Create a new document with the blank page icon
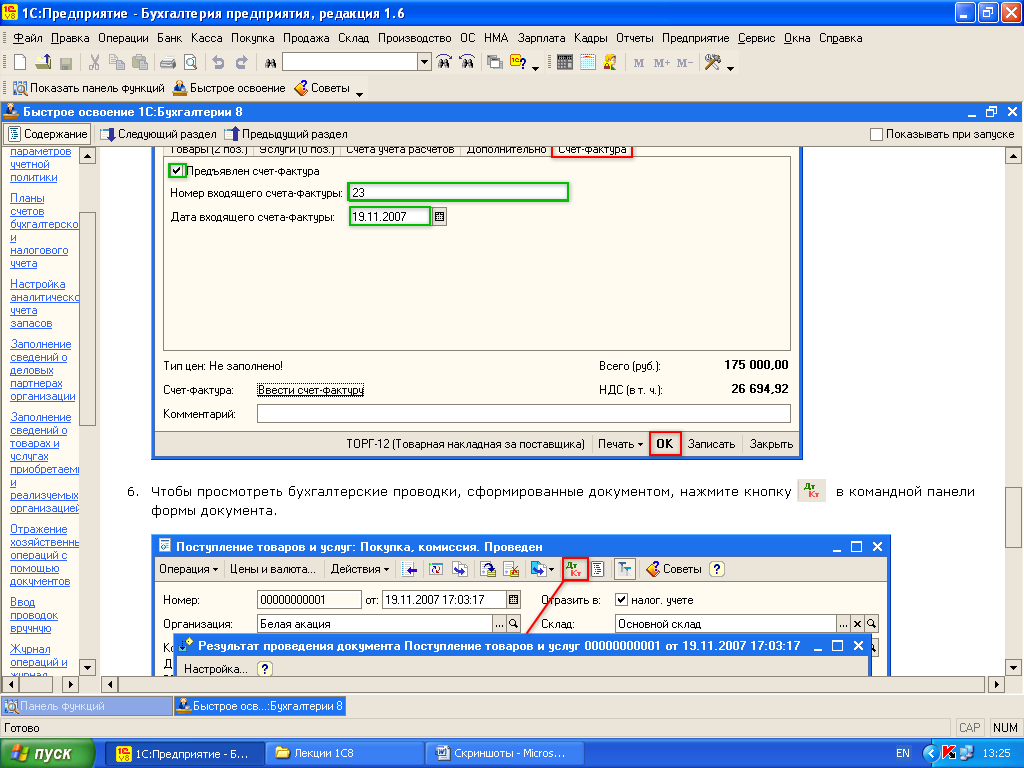Viewport: 1024px width, 768px height. click(x=20, y=63)
